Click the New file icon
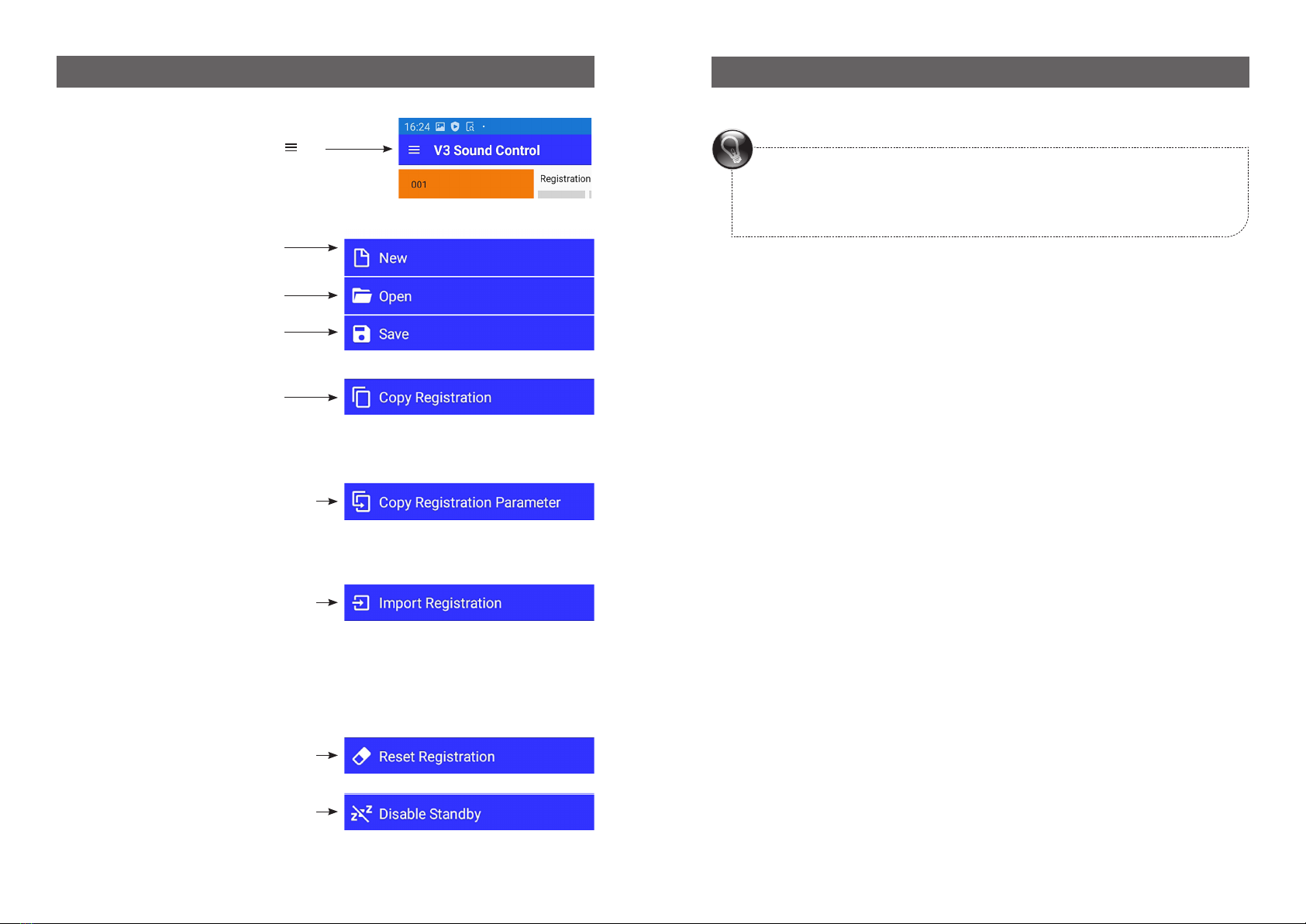The height and width of the screenshot is (924, 1306). 361,258
